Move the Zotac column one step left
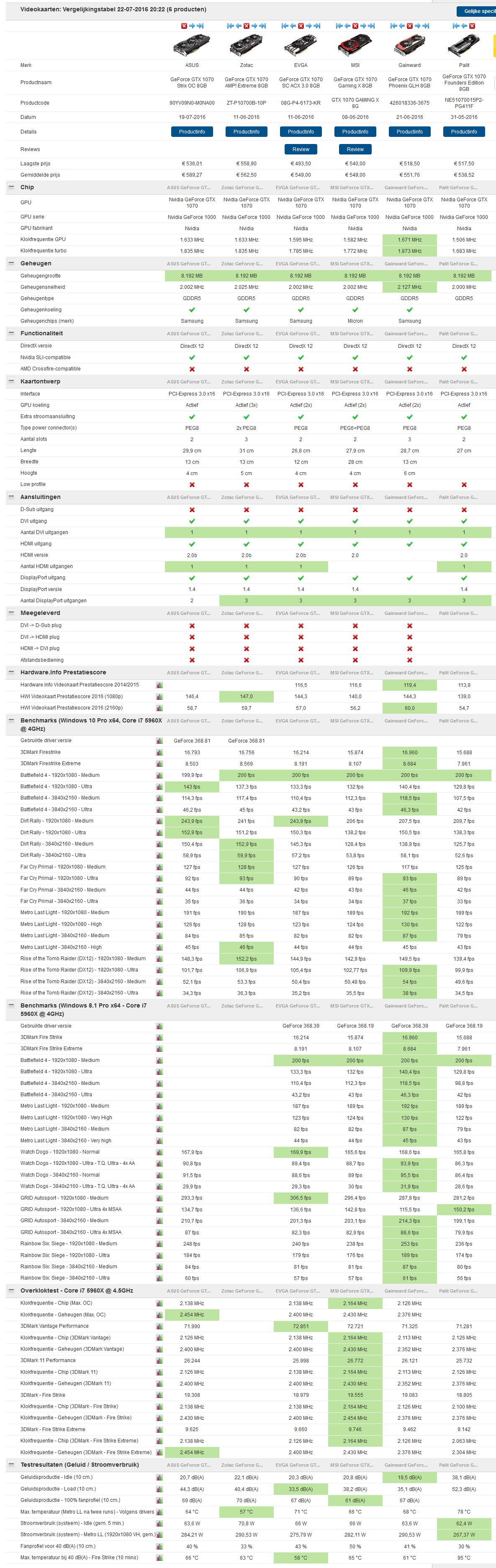 pos(239,26)
